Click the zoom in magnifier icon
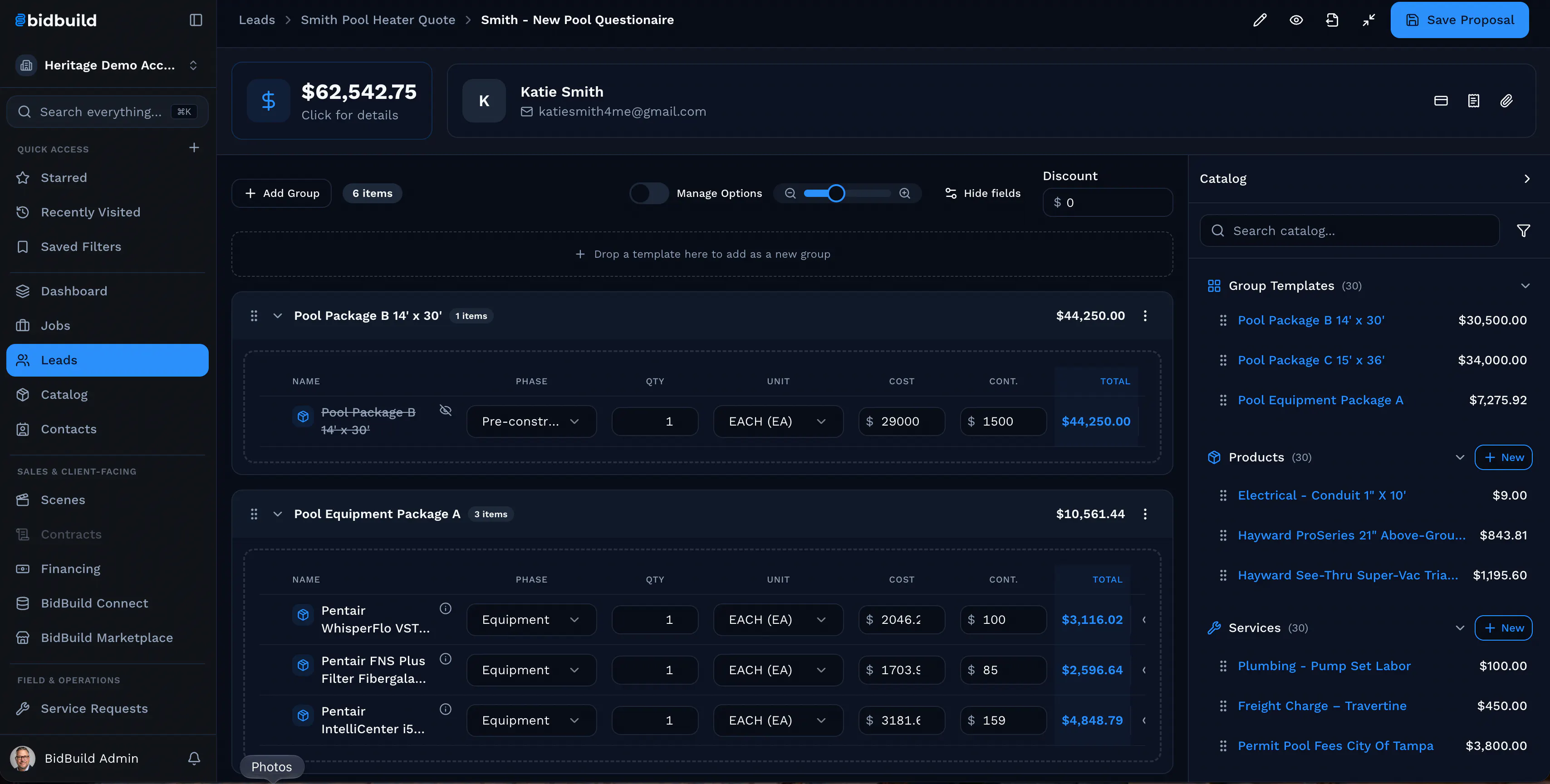This screenshot has height=784, width=1550. pos(904,193)
